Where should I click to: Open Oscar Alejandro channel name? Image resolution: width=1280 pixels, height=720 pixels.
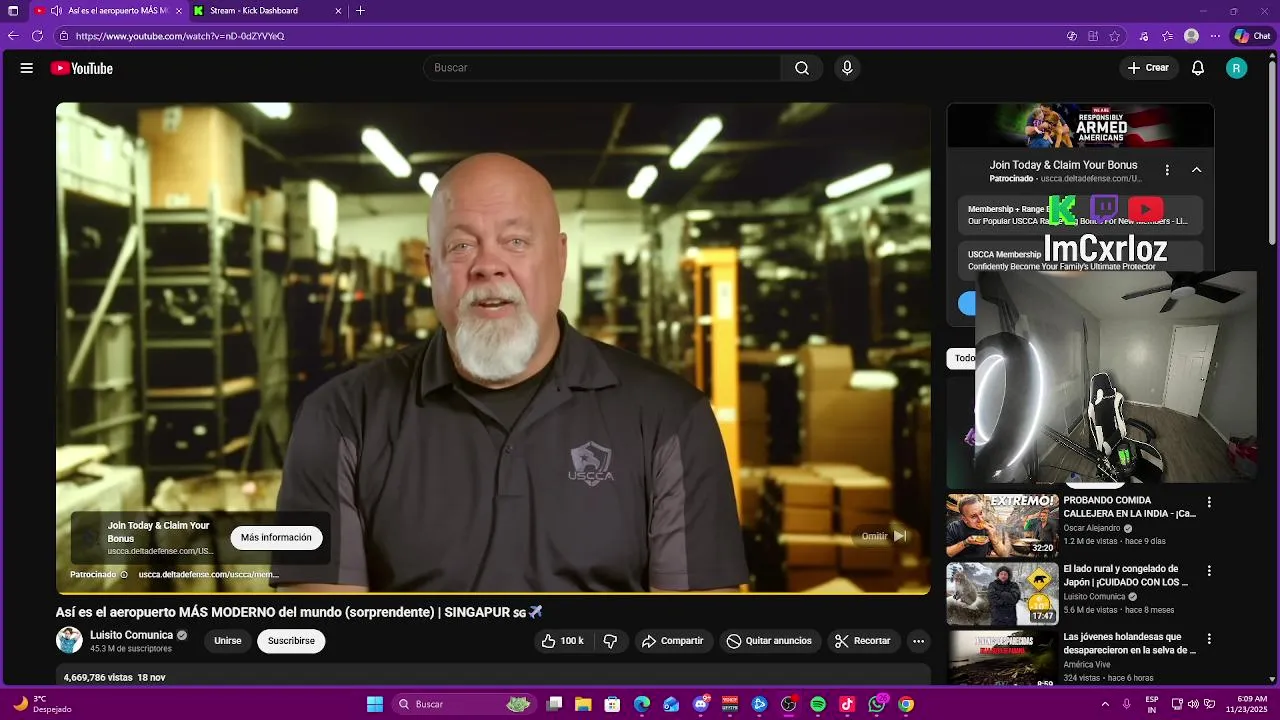click(x=1092, y=529)
